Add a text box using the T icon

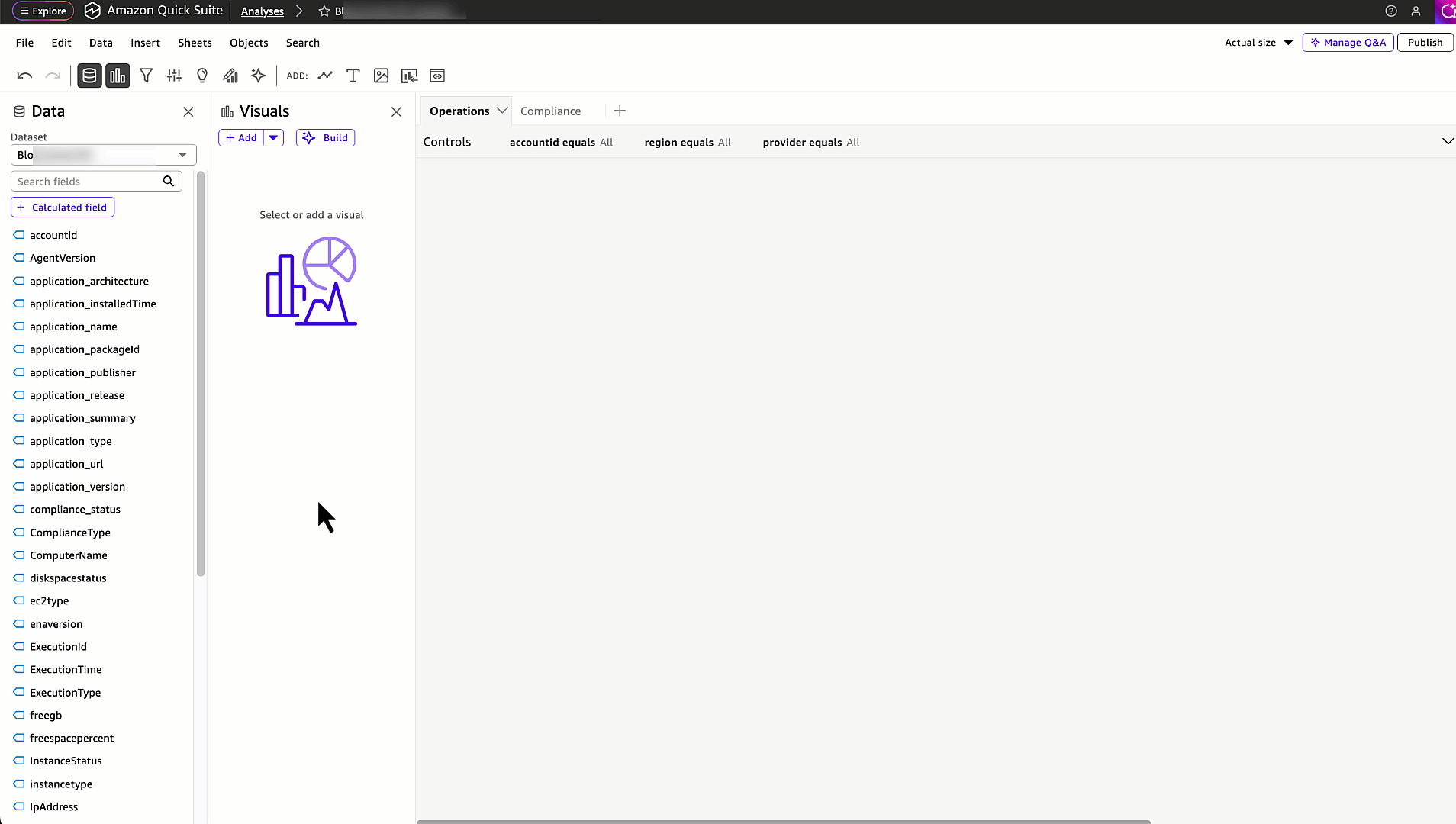click(x=353, y=76)
